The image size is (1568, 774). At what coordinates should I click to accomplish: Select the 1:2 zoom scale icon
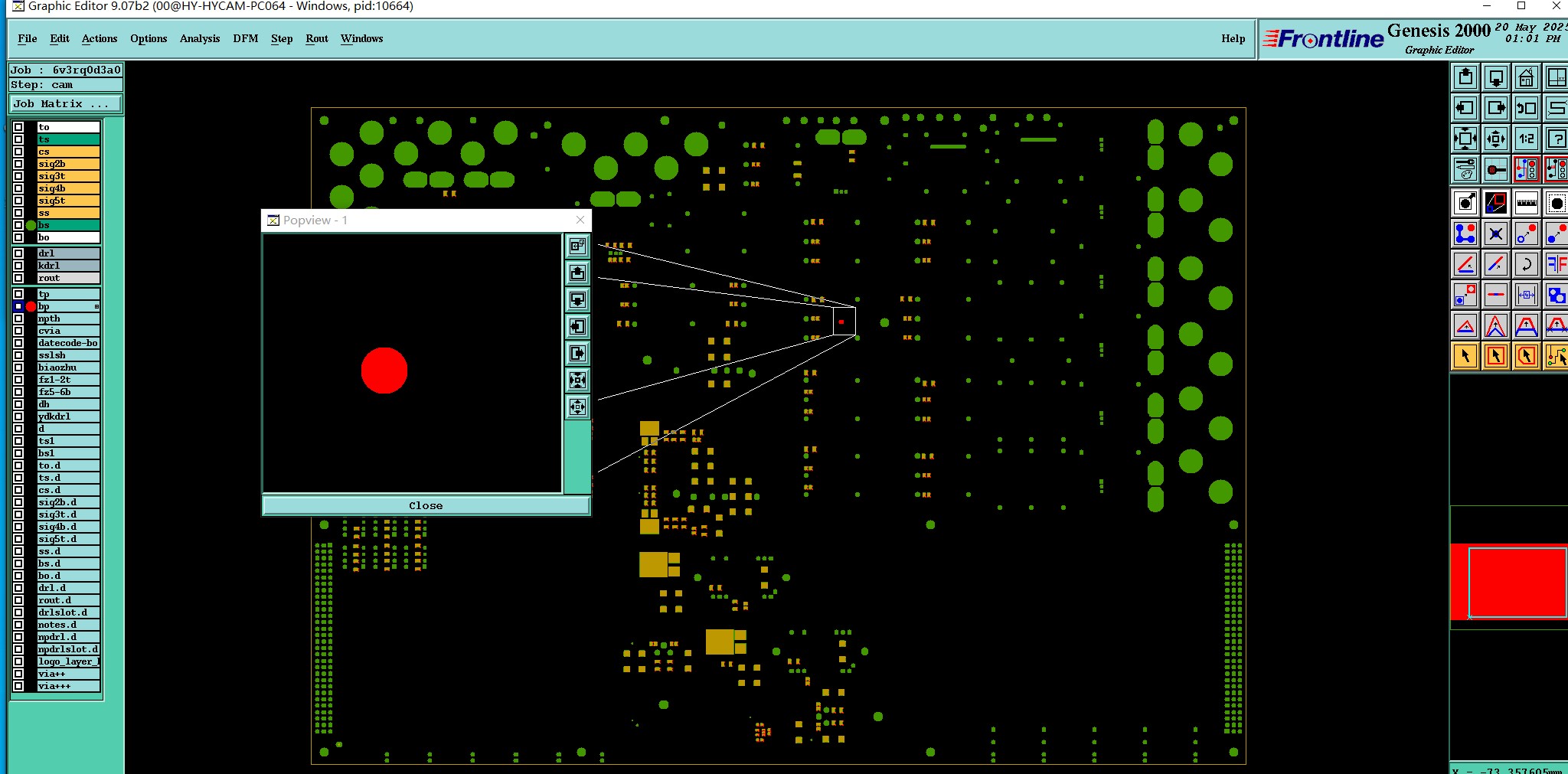click(1527, 139)
